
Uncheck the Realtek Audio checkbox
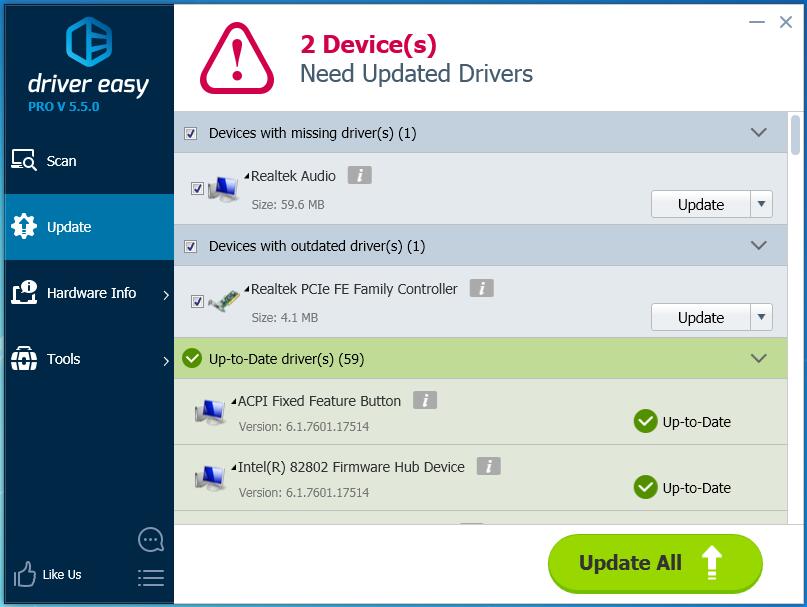(197, 187)
